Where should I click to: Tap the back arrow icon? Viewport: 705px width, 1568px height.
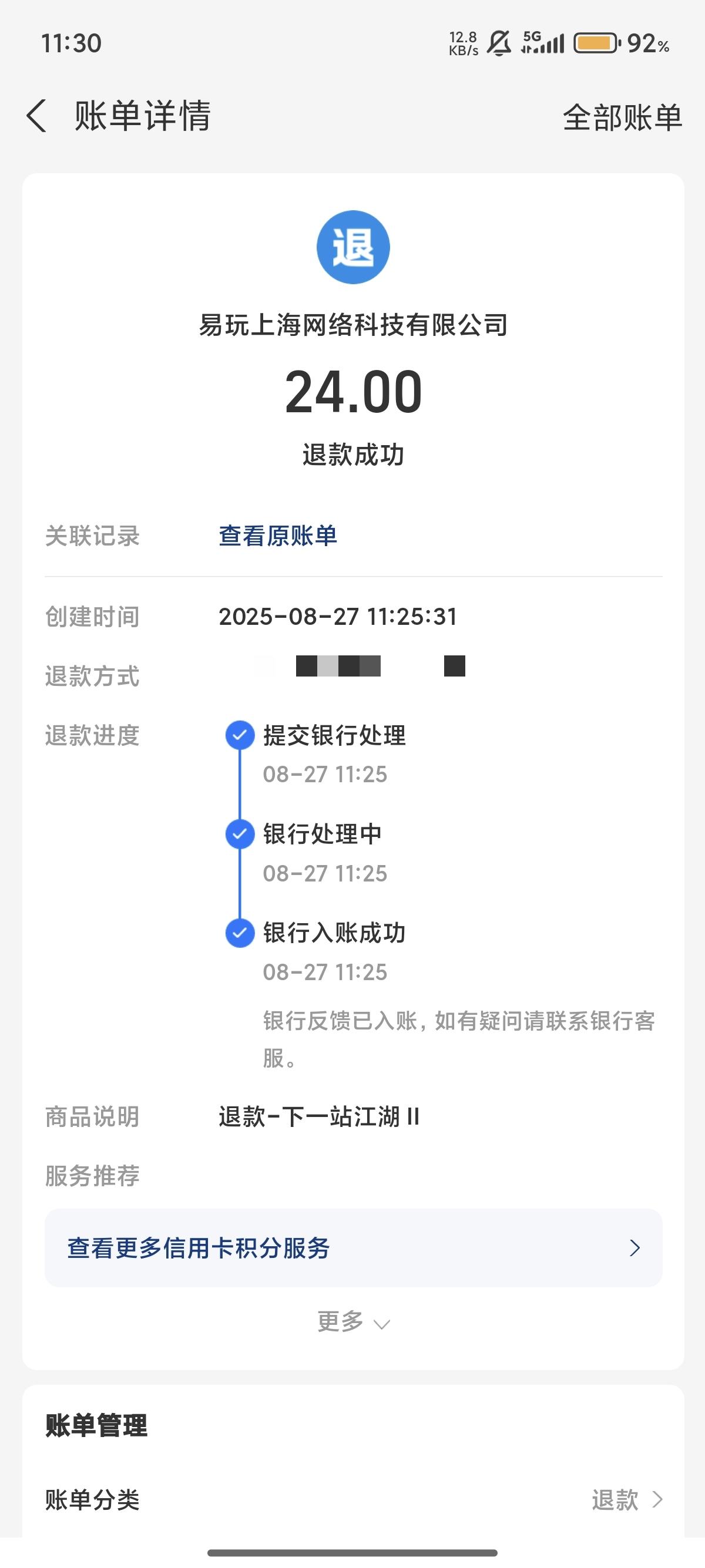click(36, 116)
